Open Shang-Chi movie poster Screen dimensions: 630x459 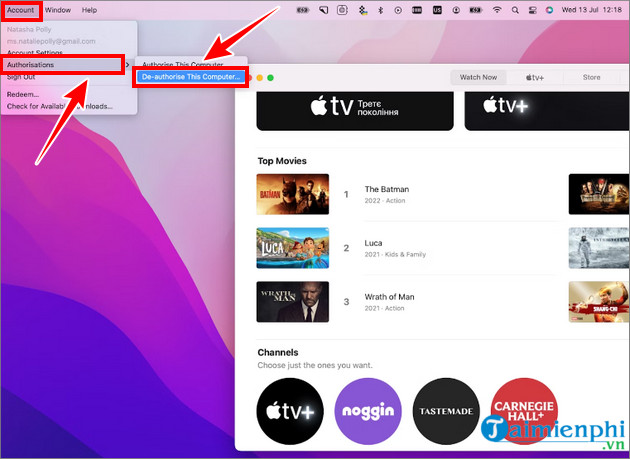click(599, 302)
